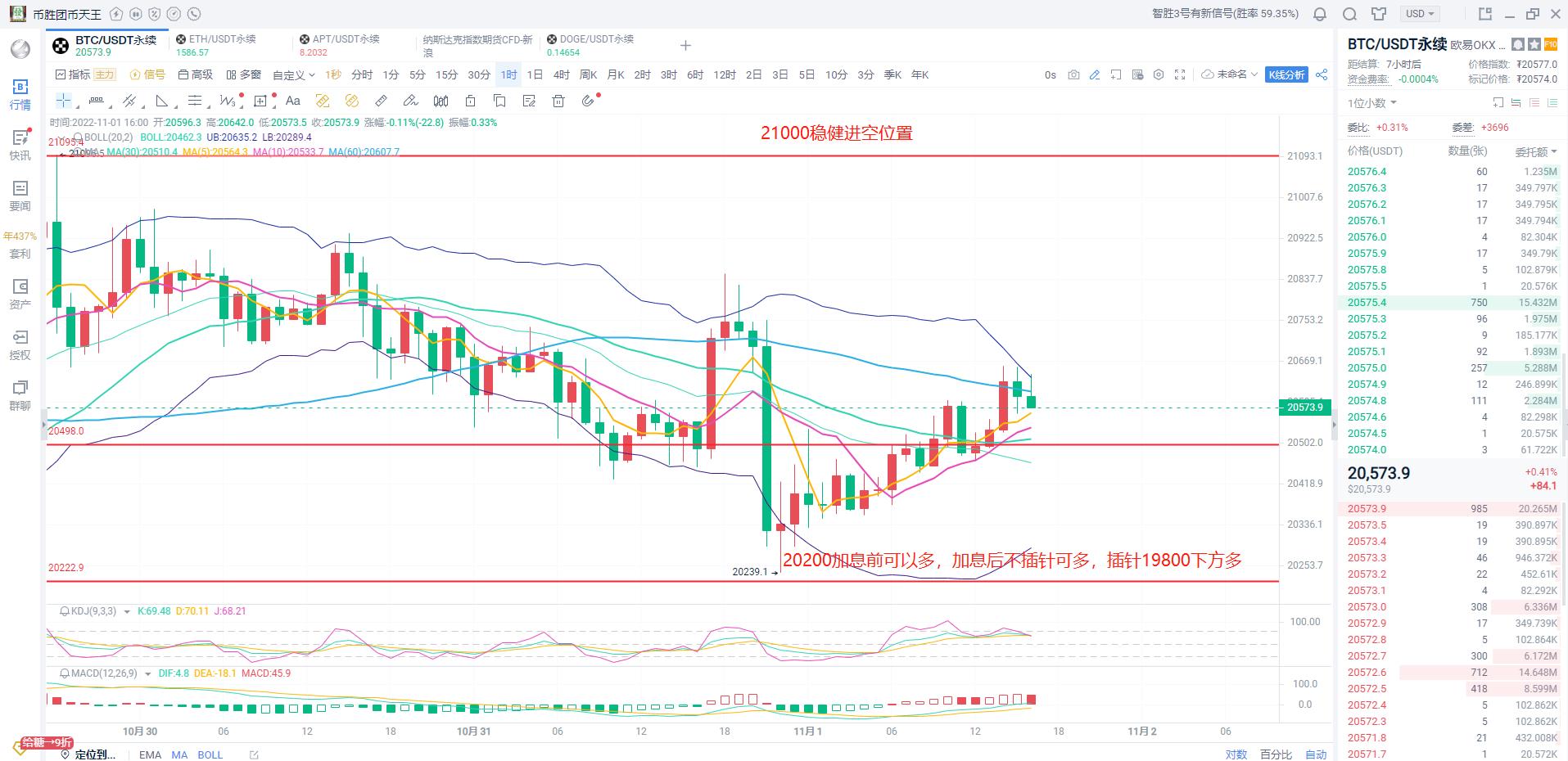
Task: Toggle MA indicator at bottom bar
Action: [179, 754]
